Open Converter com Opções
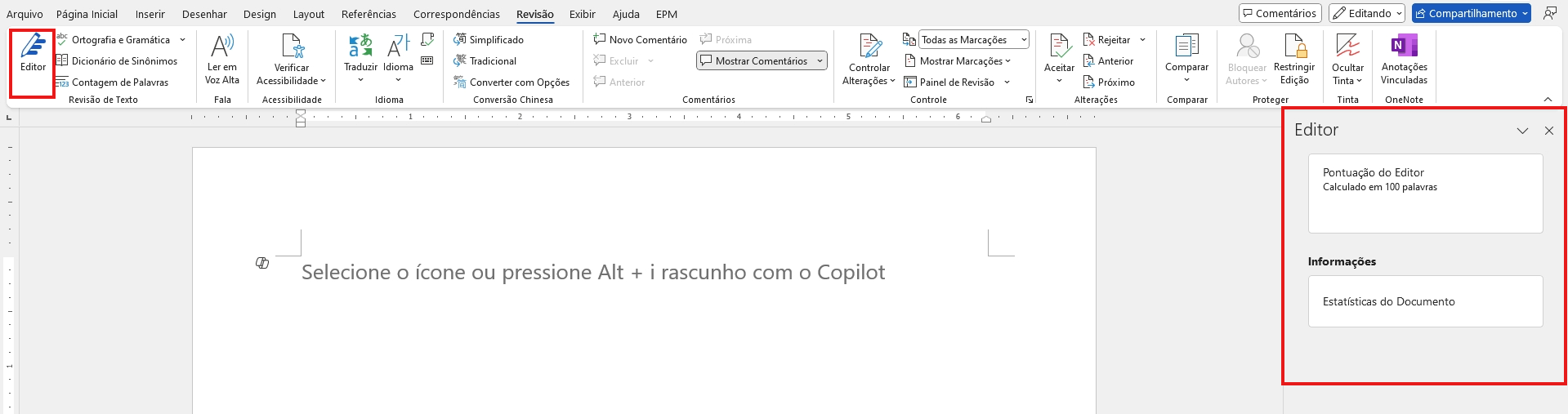Viewport: 1568px width, 414px height. (x=511, y=82)
